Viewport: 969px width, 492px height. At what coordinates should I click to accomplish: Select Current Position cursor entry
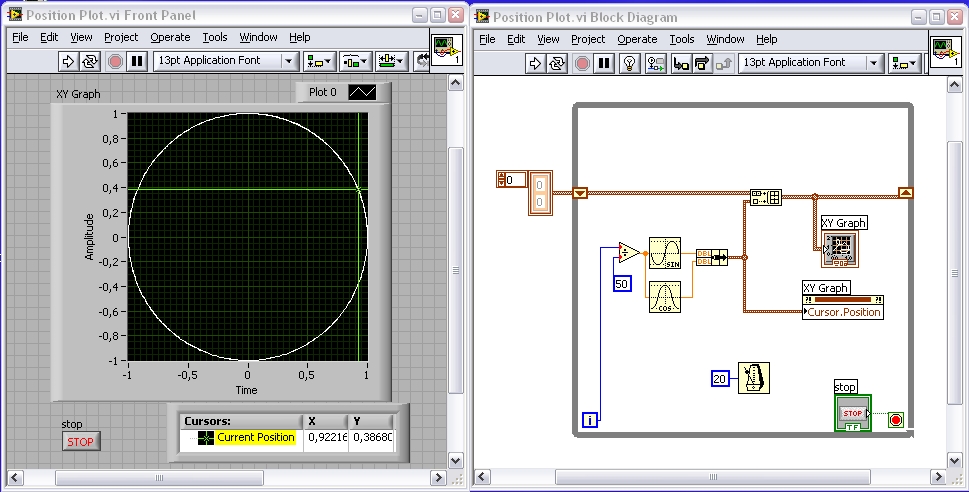click(255, 438)
